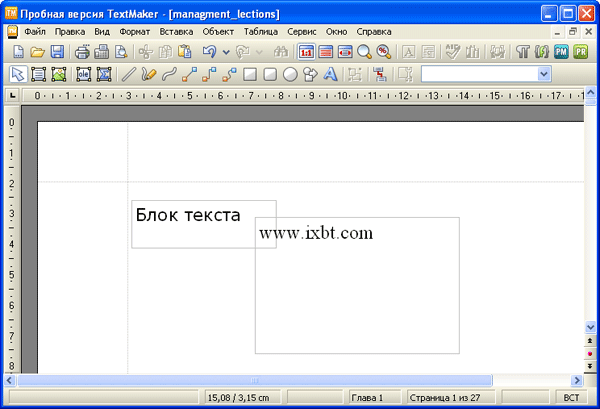Click the www.ixbt.com text in frame

[x=316, y=233]
